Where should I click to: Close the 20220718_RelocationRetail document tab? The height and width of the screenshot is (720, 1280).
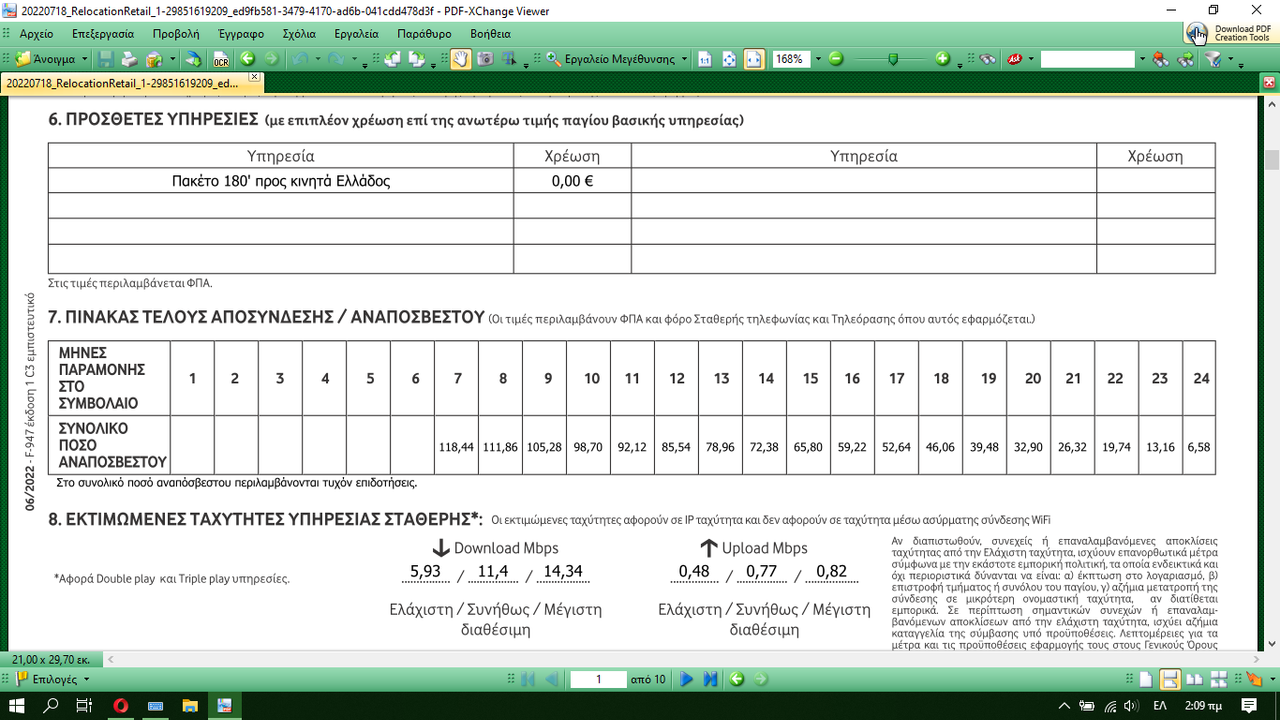[254, 77]
